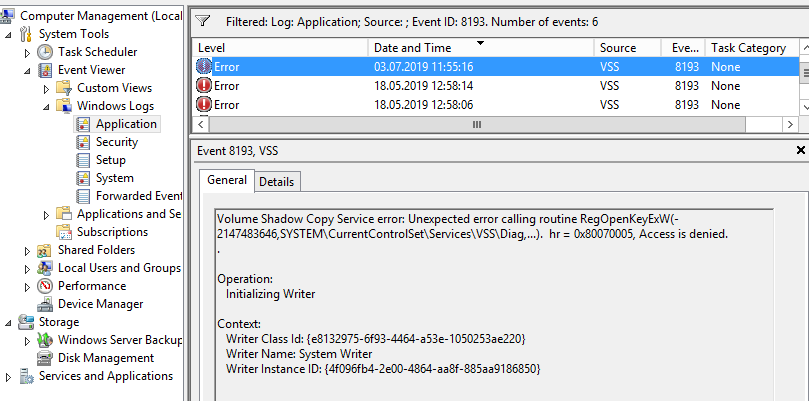Switch to the Details tab
Image resolution: width=809 pixels, height=401 pixels.
[x=277, y=182]
